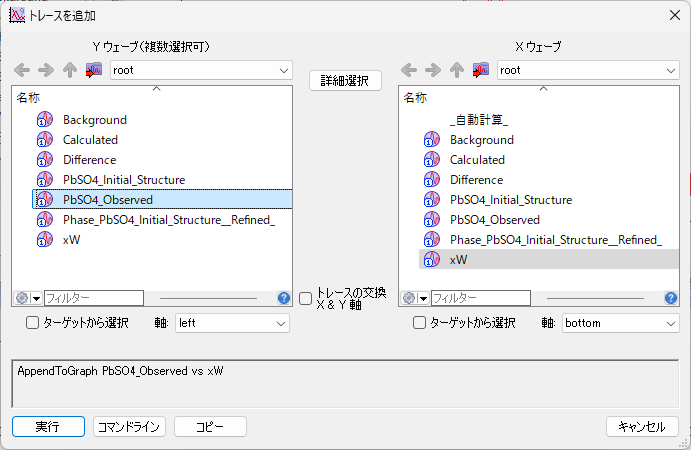
Task: Open the Y axis dropdown showing left
Action: (x=231, y=323)
